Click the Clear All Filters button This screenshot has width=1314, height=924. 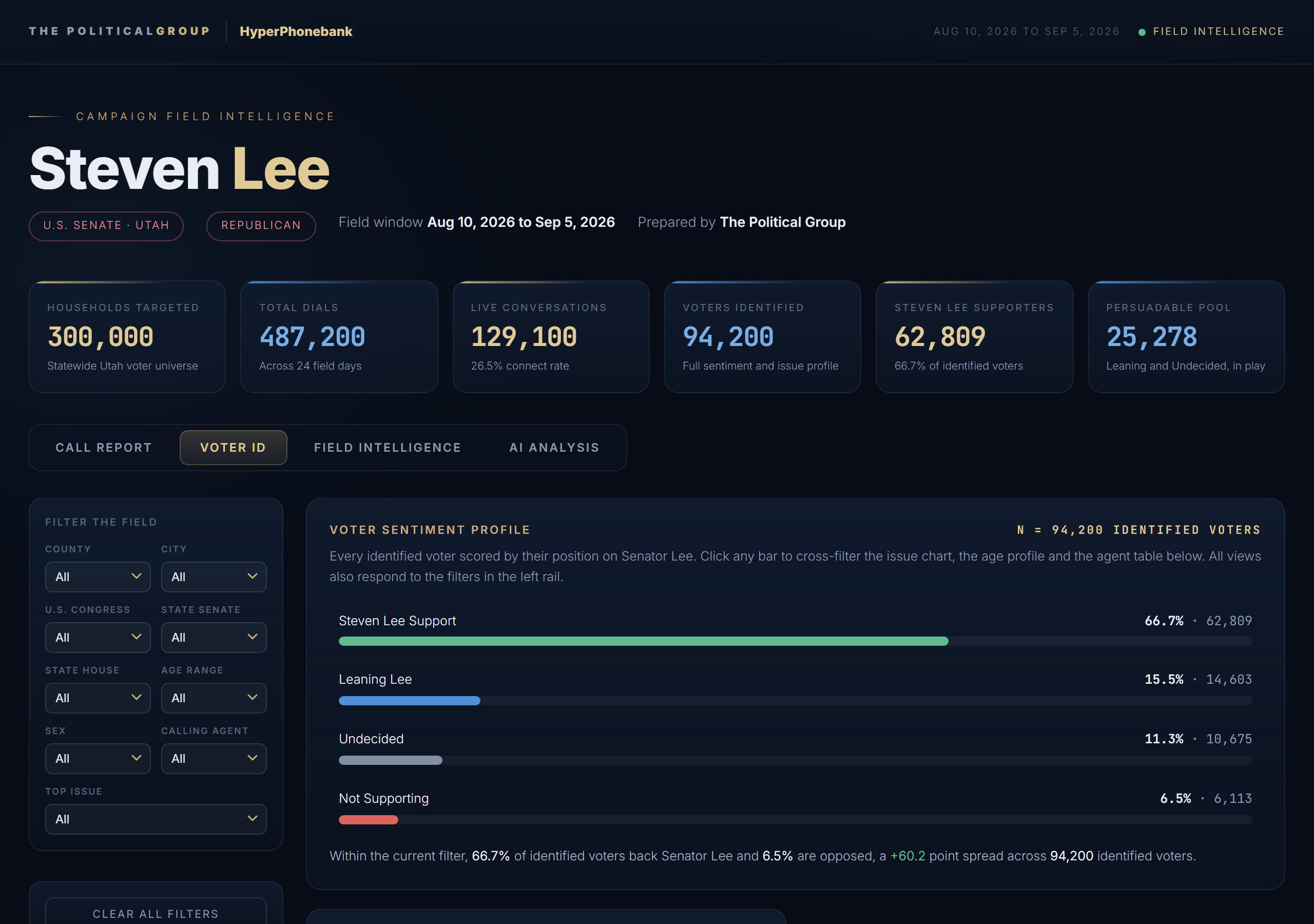point(156,913)
